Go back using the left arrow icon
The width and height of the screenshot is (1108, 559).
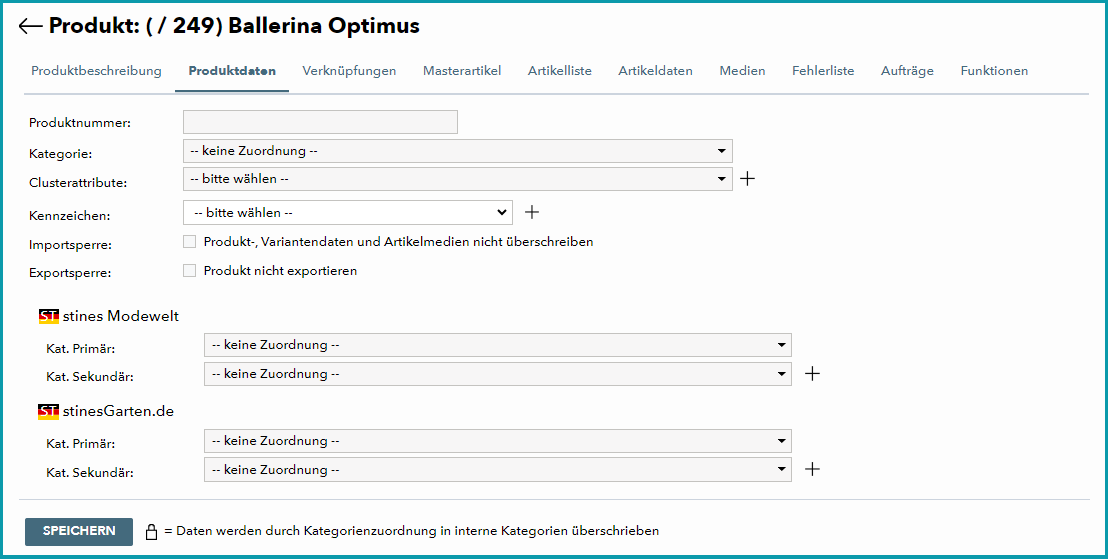pos(31,27)
